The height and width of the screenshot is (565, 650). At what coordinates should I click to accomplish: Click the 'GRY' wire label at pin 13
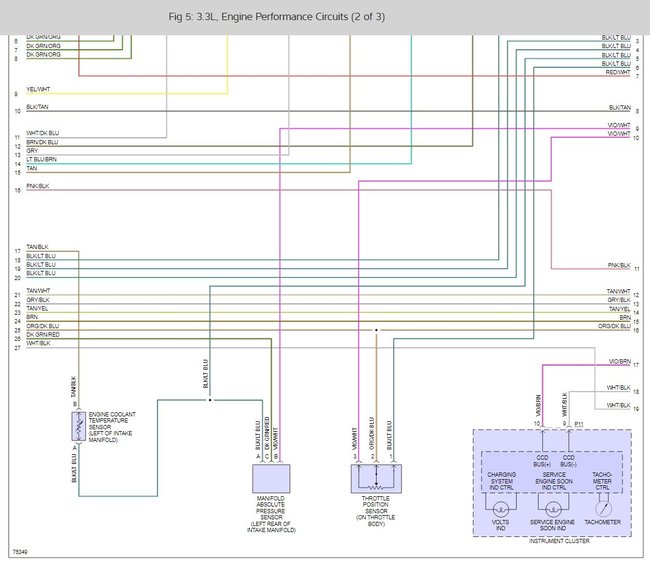coord(32,150)
